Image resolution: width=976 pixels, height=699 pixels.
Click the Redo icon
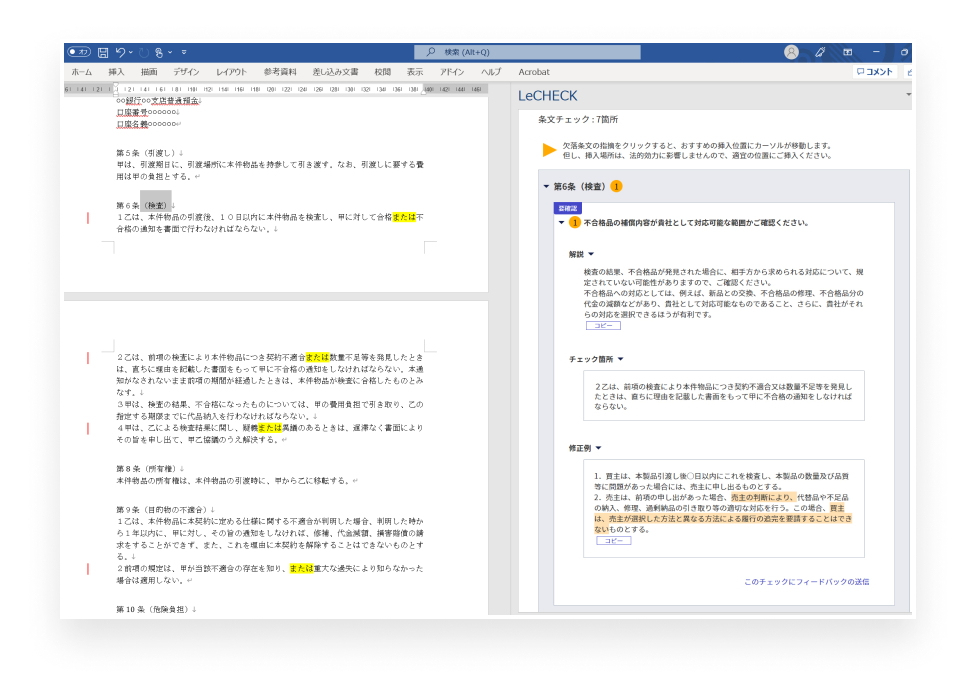click(144, 52)
